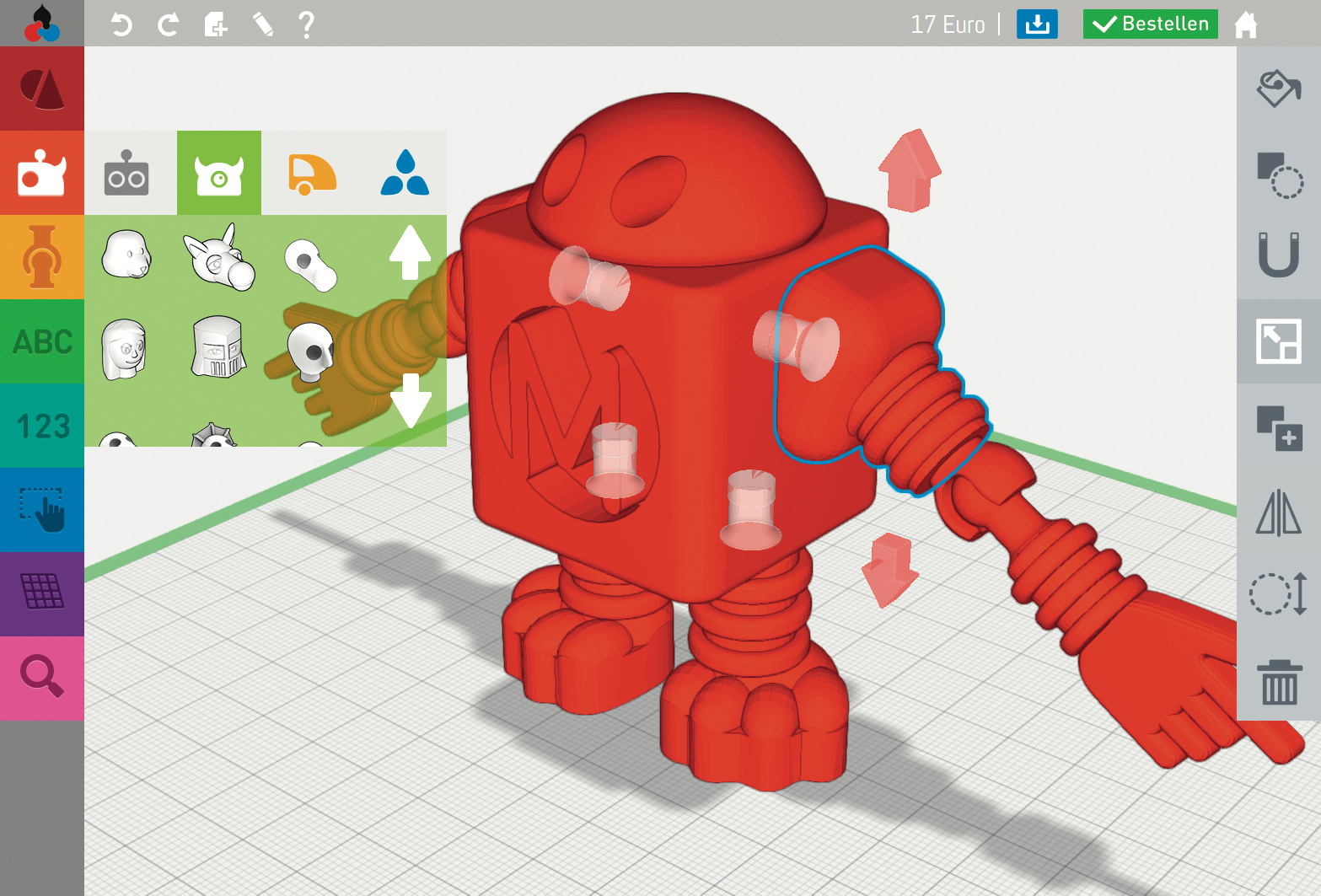Delete selection with the trash can icon
This screenshot has height=896, width=1321.
click(1279, 682)
